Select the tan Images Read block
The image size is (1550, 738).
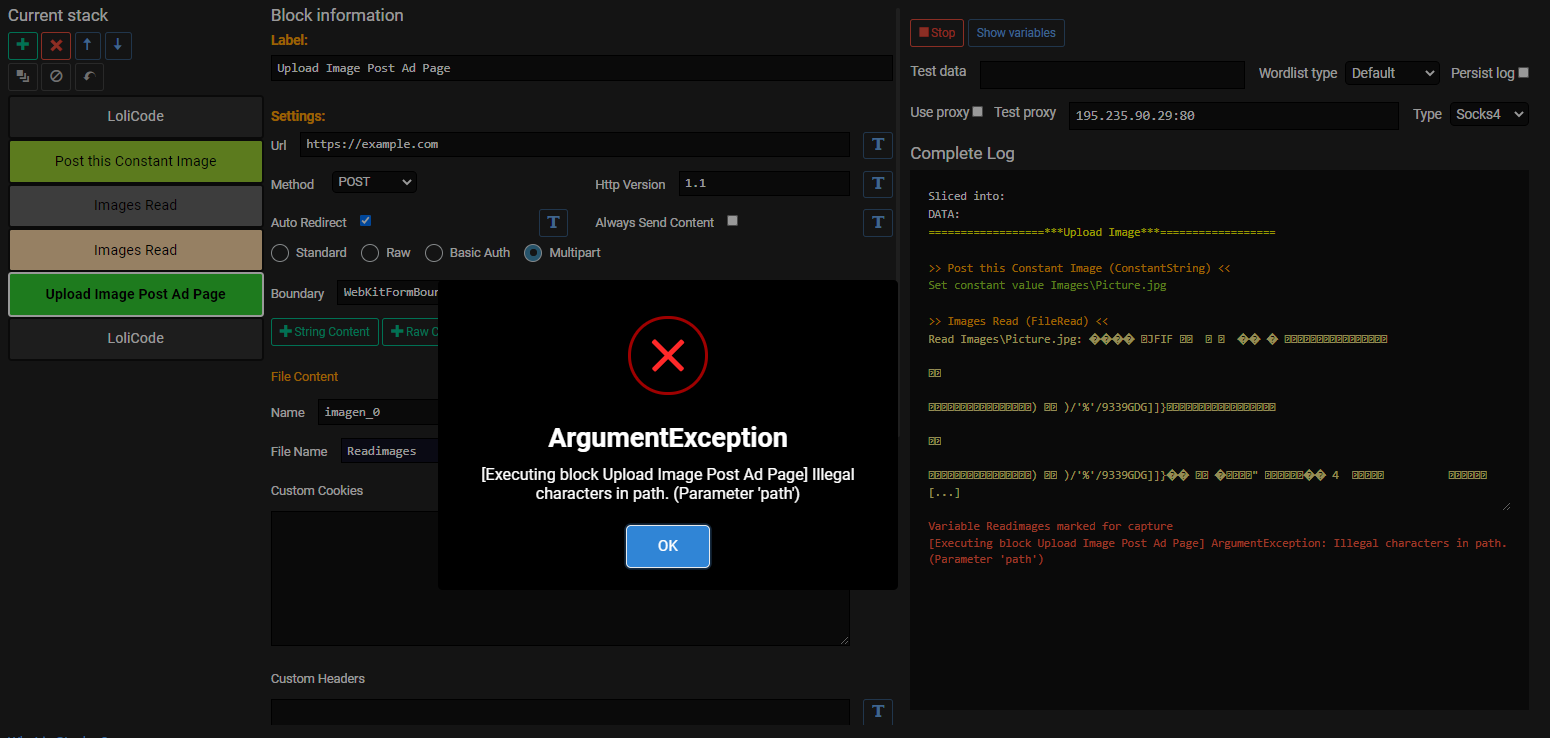pos(136,250)
